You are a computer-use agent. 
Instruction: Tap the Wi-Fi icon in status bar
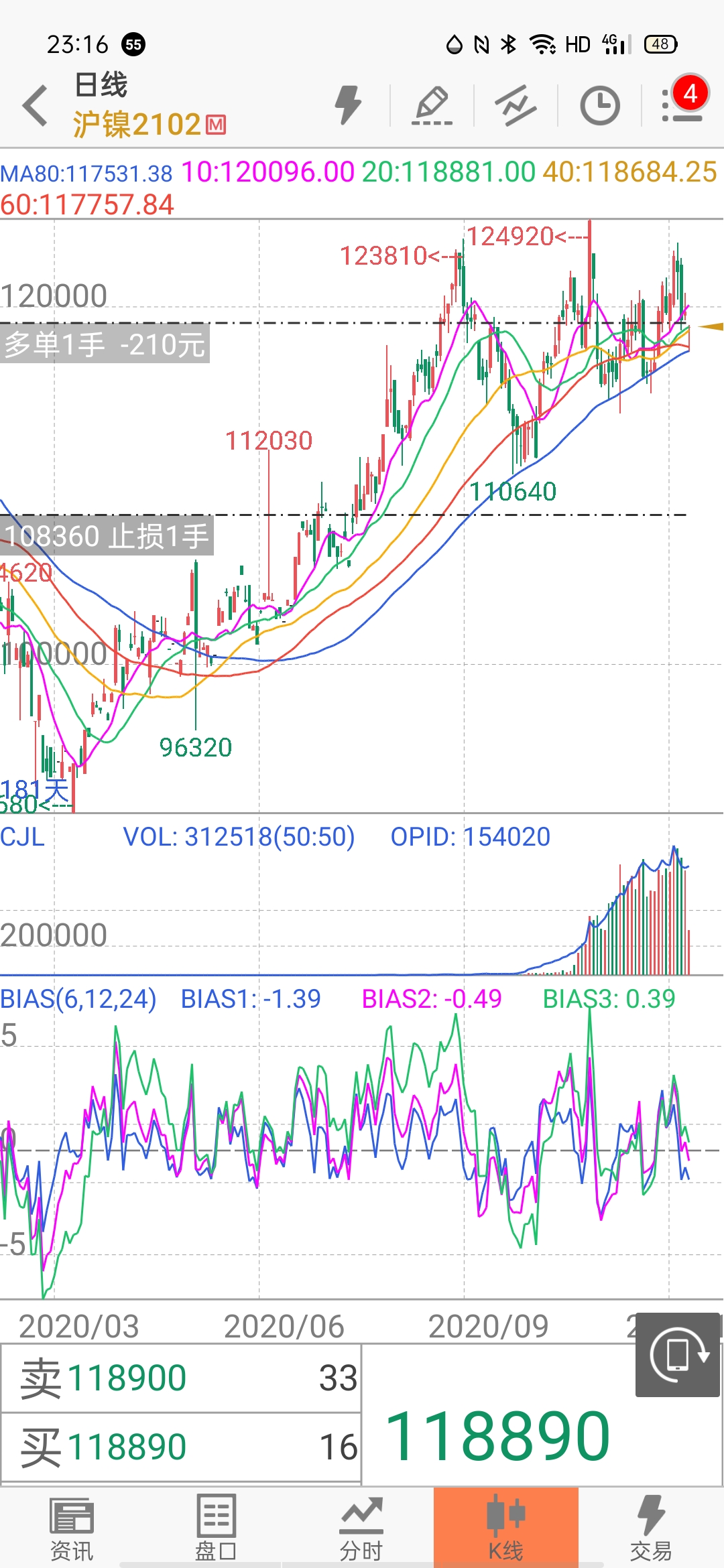[x=542, y=44]
